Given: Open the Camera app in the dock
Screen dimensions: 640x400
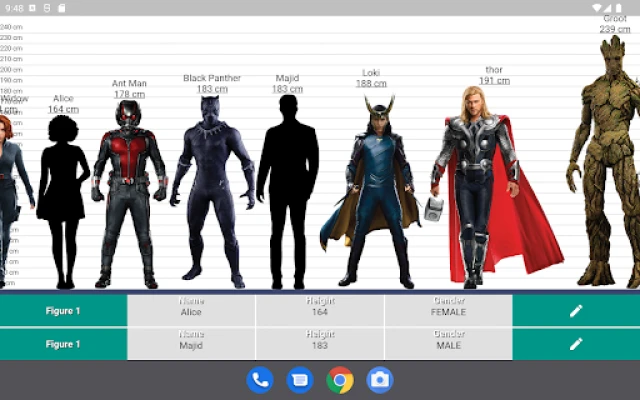Looking at the screenshot, I should coord(380,380).
